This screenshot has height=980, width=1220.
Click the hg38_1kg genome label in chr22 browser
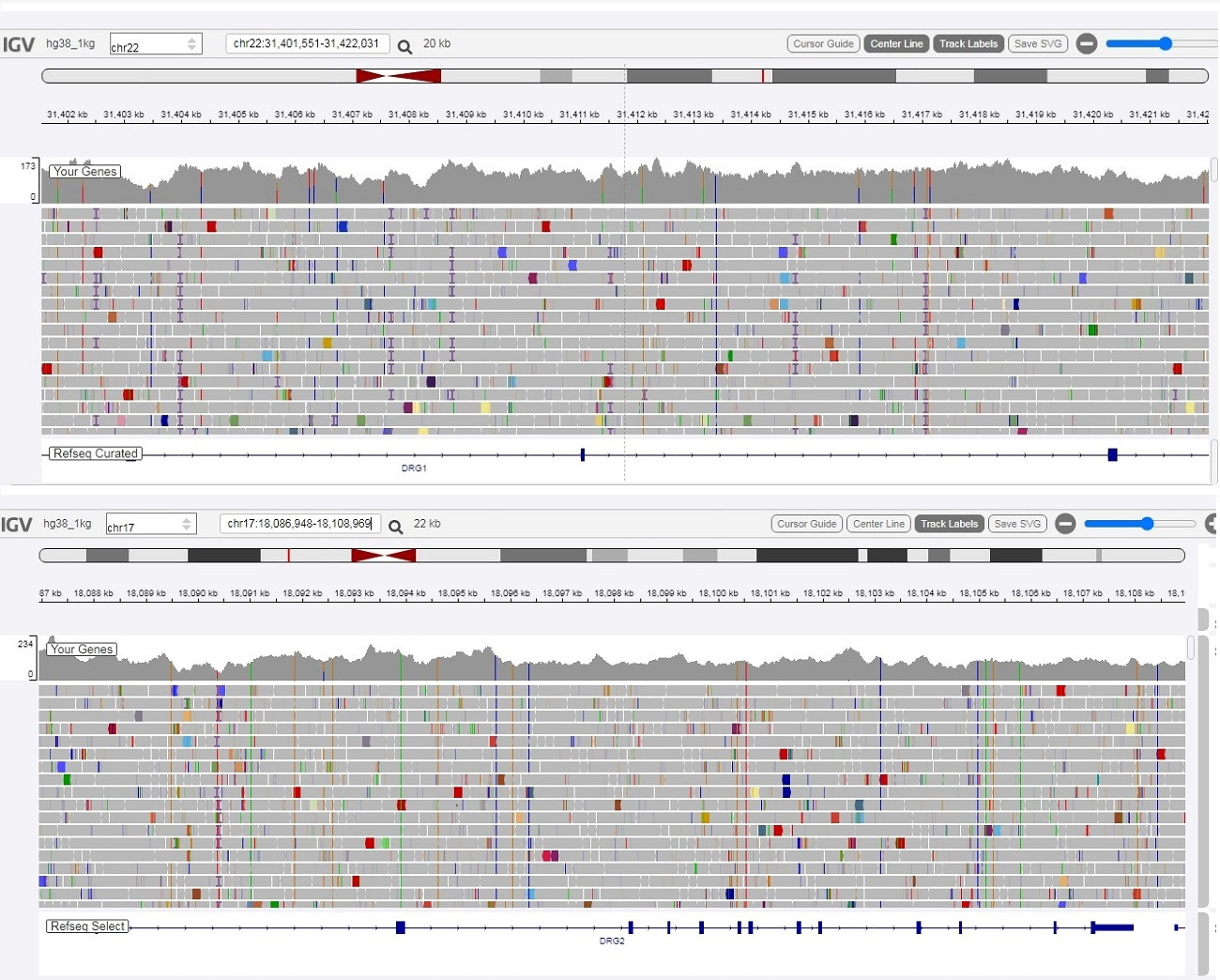(70, 44)
